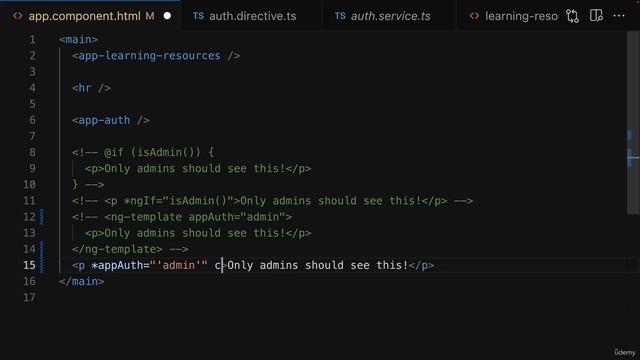Click the TS icon on auth.service.ts
Image resolution: width=640 pixels, height=360 pixels.
click(340, 16)
